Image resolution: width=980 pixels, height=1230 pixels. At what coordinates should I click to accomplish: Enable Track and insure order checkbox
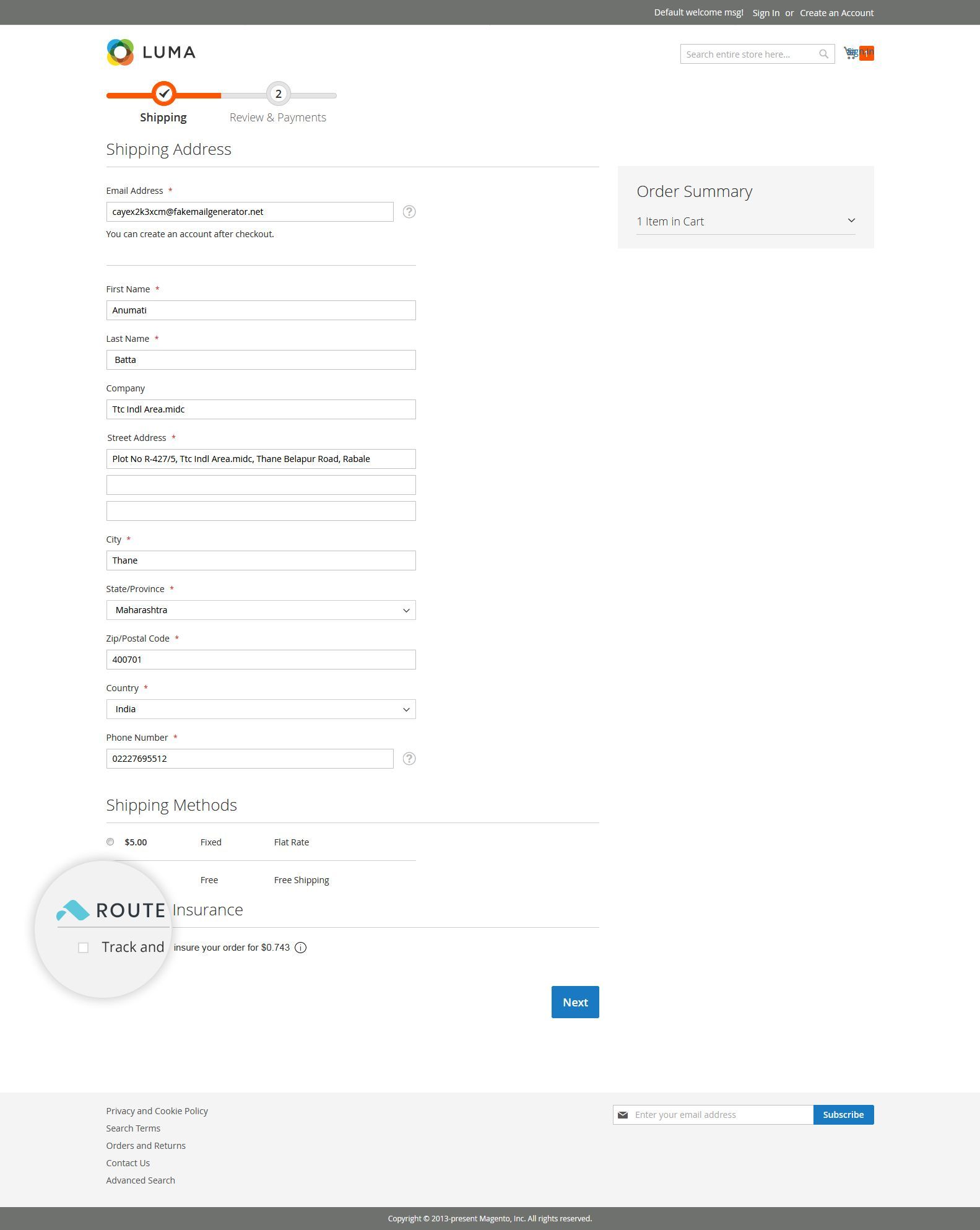coord(84,948)
